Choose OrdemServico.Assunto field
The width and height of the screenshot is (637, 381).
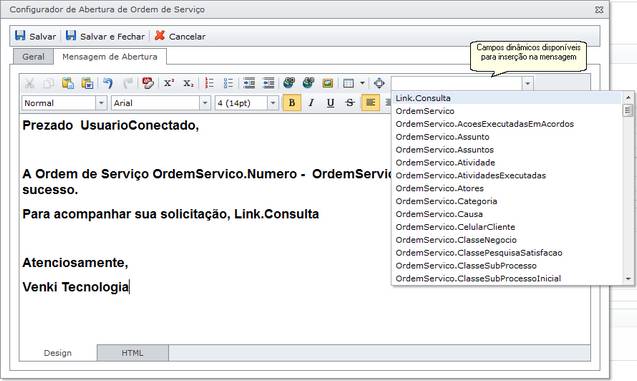(x=507, y=137)
